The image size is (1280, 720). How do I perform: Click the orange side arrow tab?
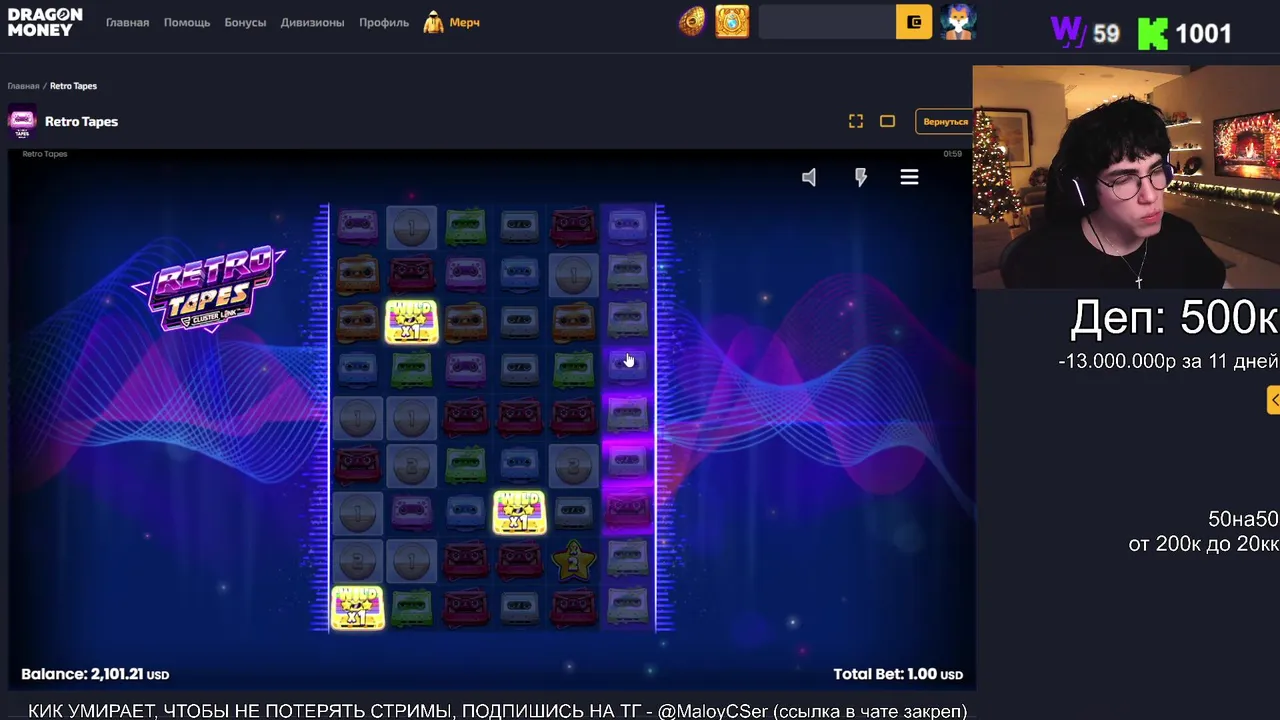coord(1274,400)
